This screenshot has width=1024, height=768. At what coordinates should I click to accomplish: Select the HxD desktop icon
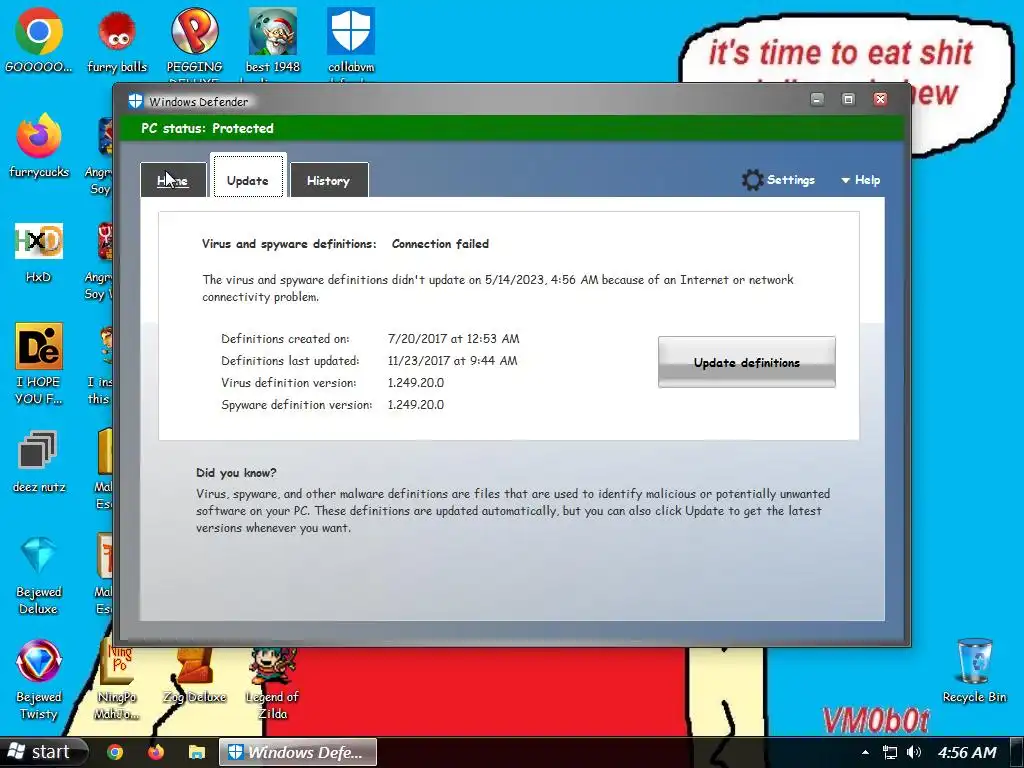[39, 253]
